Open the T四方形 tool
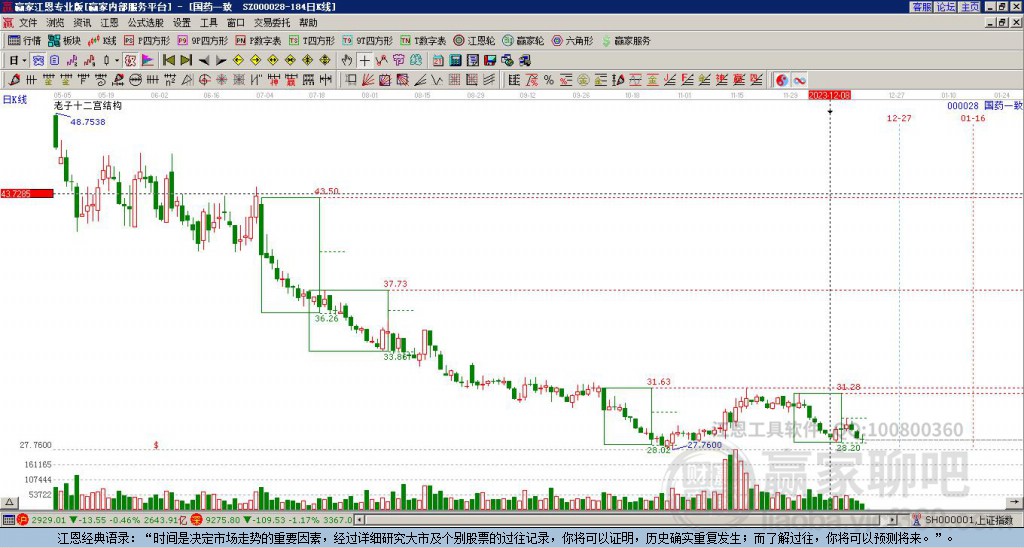This screenshot has width=1024, height=548. (312, 40)
